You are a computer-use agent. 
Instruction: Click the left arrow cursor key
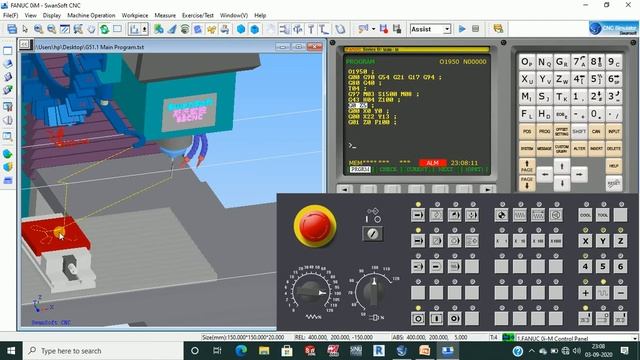pos(544,174)
